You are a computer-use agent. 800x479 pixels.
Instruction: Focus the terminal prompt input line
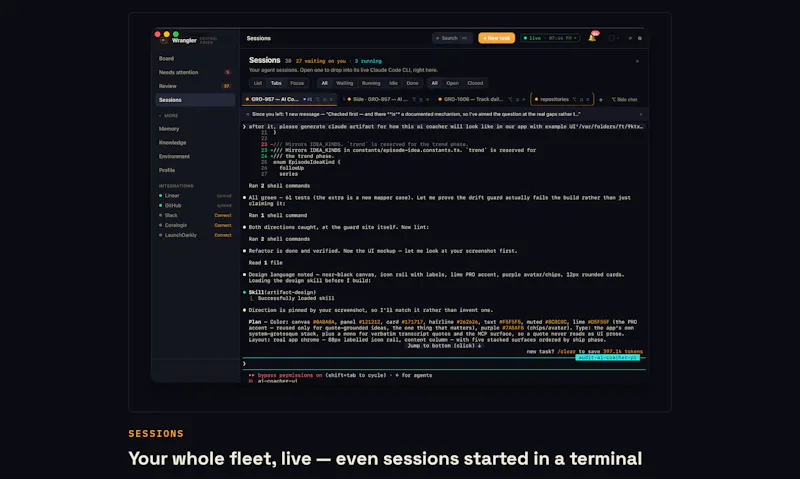[x=444, y=364]
